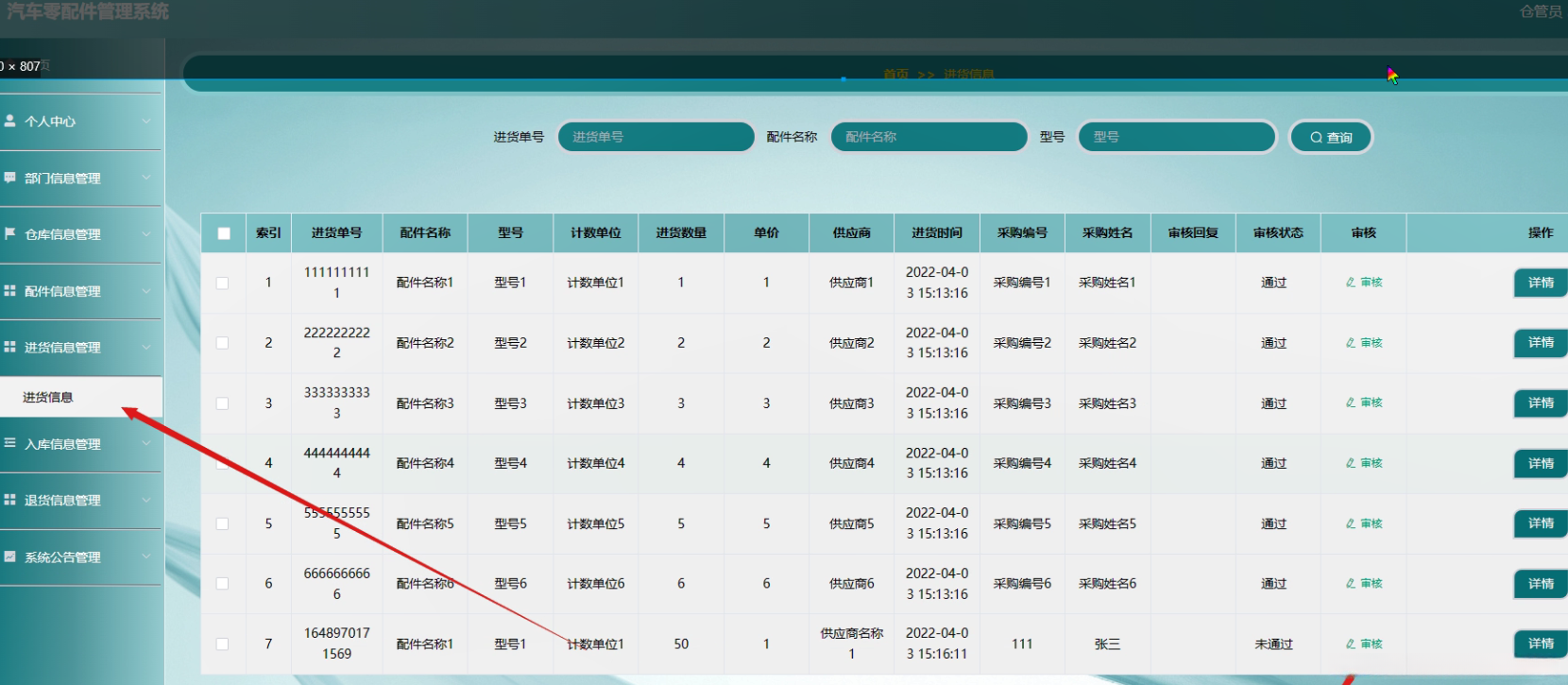This screenshot has width=1568, height=685.
Task: Click the 审核 pencil icon for 供应商5 row
Action: click(1351, 523)
